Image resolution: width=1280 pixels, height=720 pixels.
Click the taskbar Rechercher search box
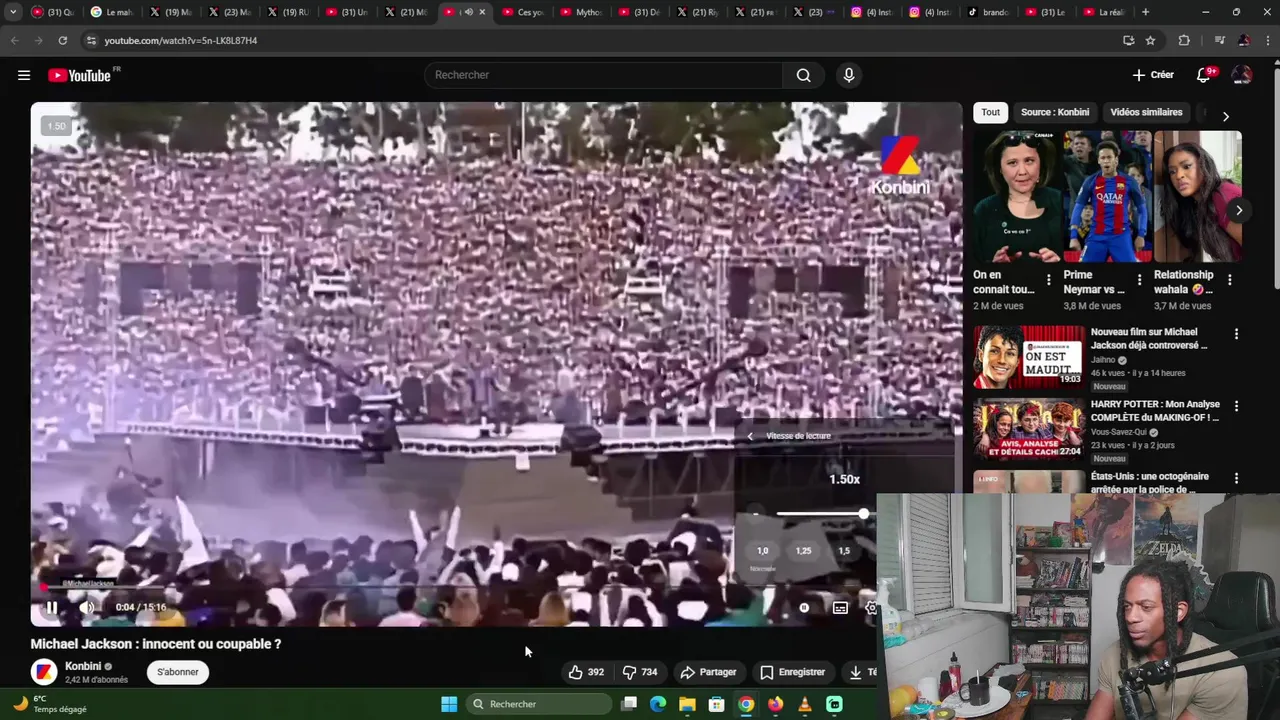pyautogui.click(x=538, y=704)
